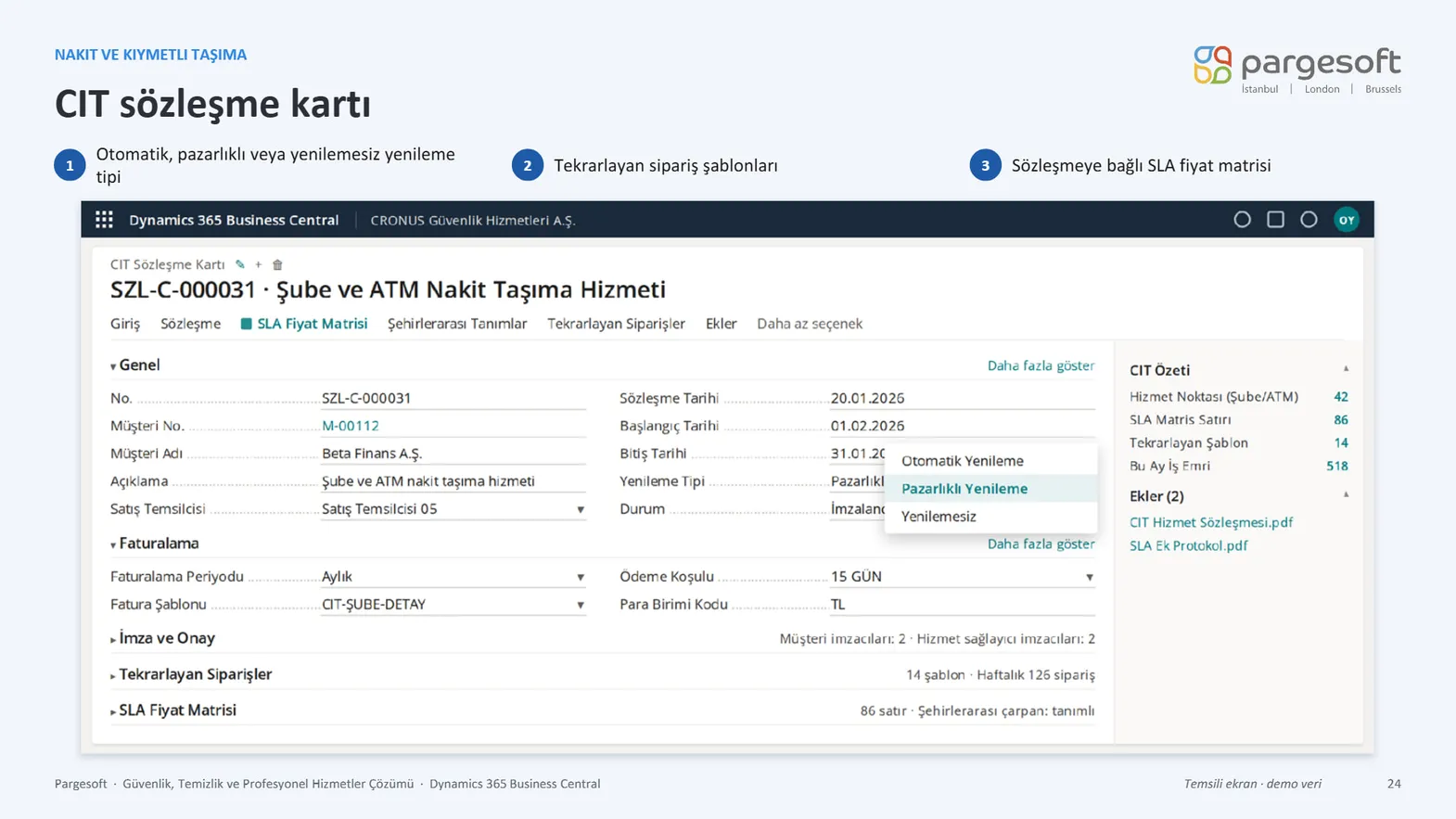Open SLA Ek Protokol.pdf attachment

[x=1188, y=545]
